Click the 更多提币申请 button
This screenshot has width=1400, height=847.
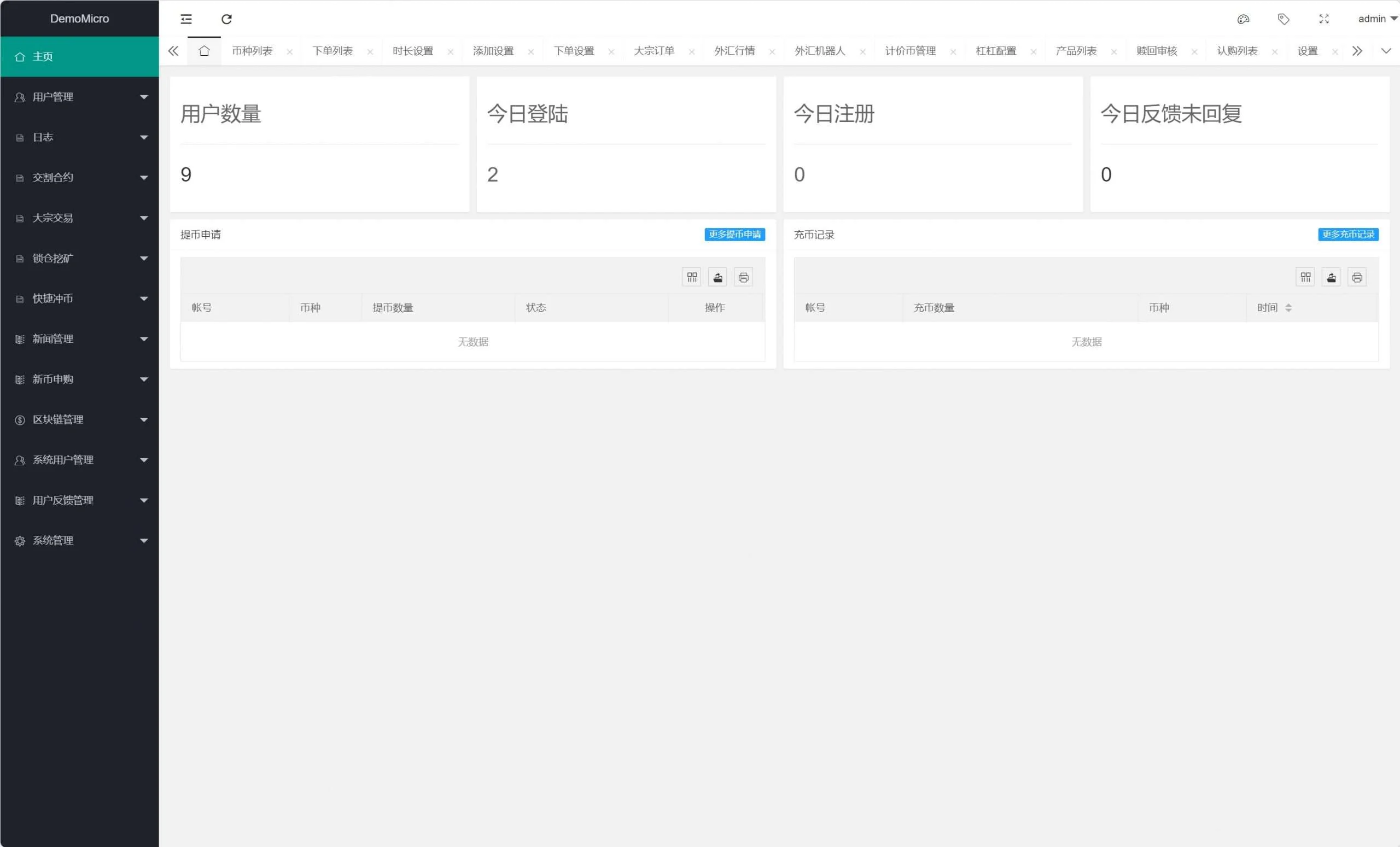tap(734, 235)
